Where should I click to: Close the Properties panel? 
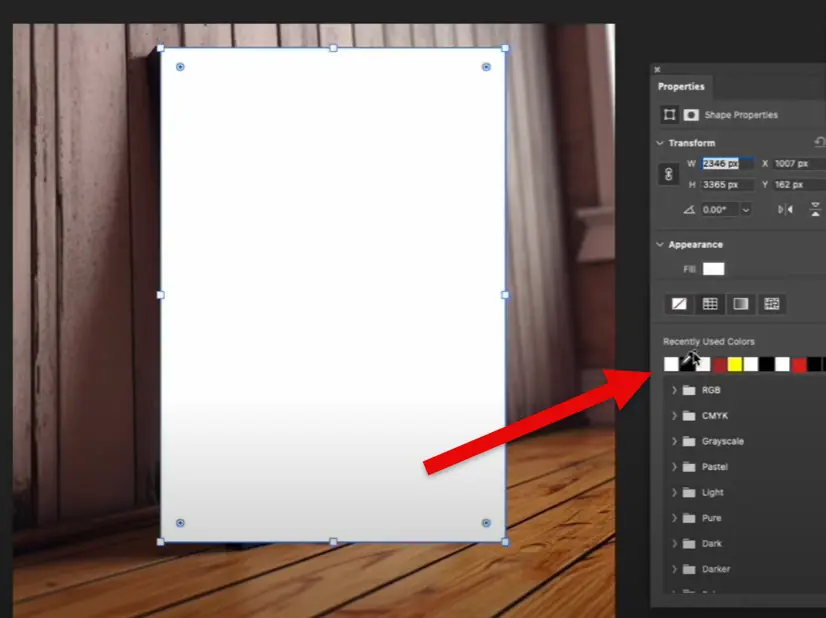tap(657, 70)
